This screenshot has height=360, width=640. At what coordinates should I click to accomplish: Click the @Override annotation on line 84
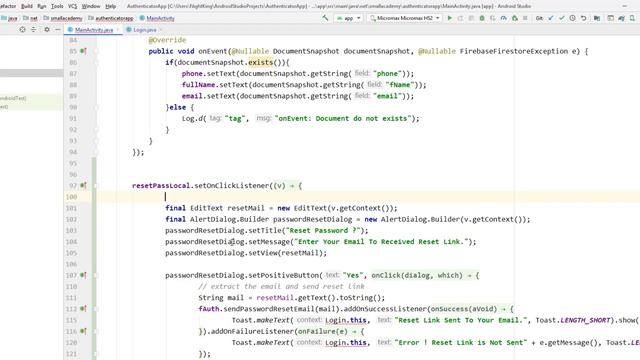(167, 40)
